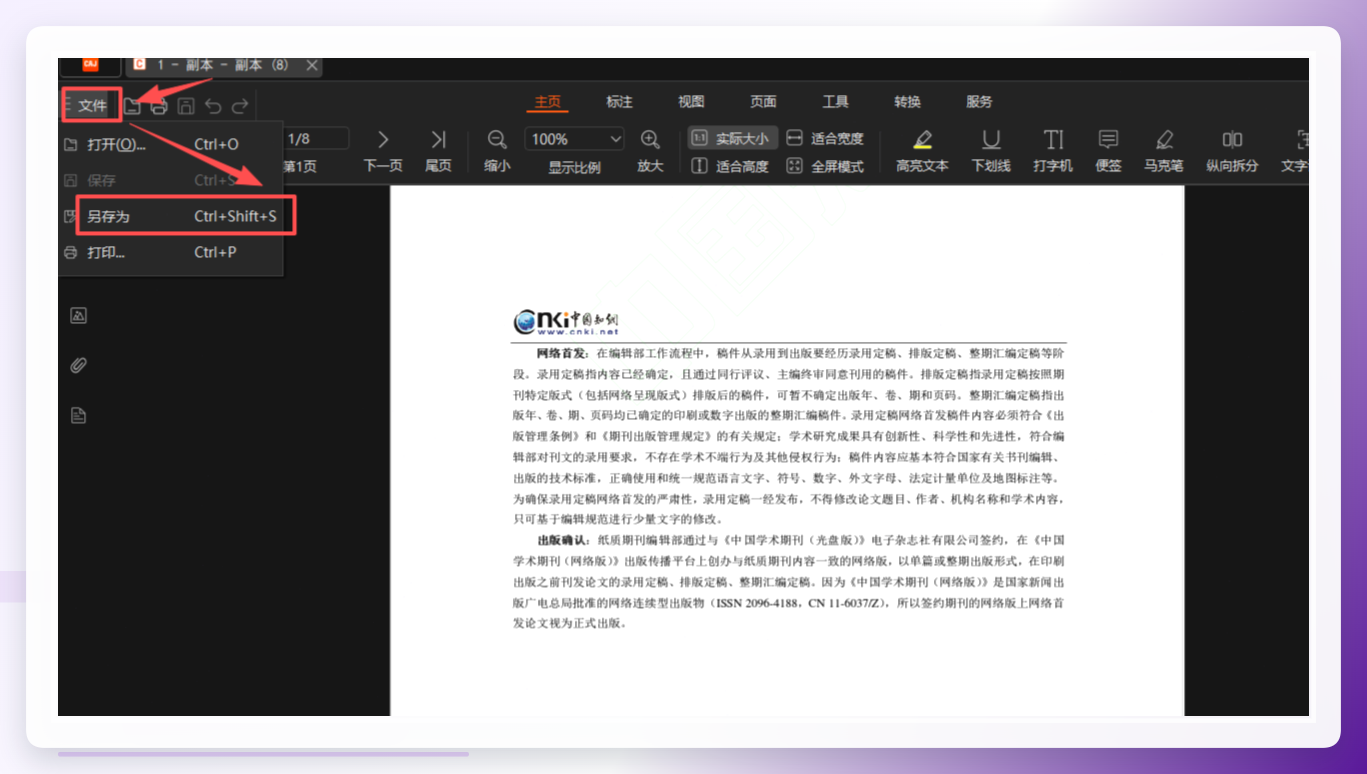Zoom in with the 放大 magnifier
The height and width of the screenshot is (774, 1367).
coord(650,151)
